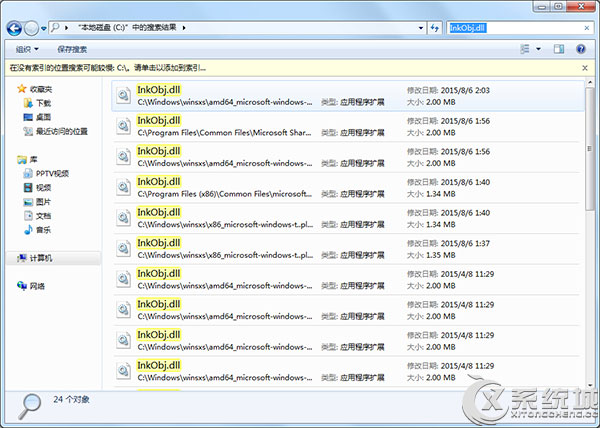Open the recent locations dropdown arrow
600x428 pixels.
tap(43, 28)
